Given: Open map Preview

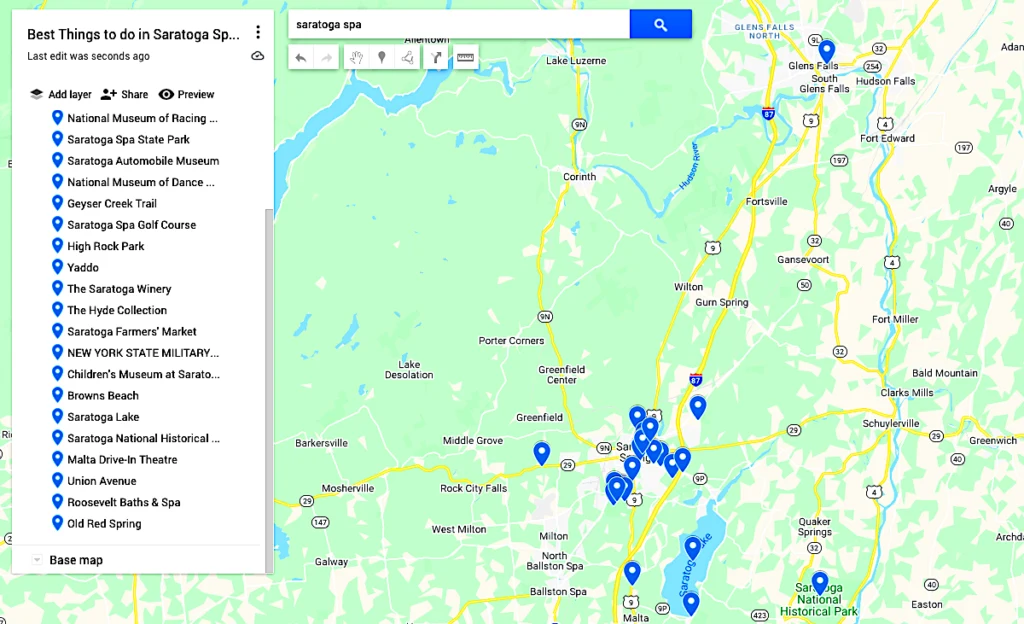Looking at the screenshot, I should pyautogui.click(x=186, y=94).
